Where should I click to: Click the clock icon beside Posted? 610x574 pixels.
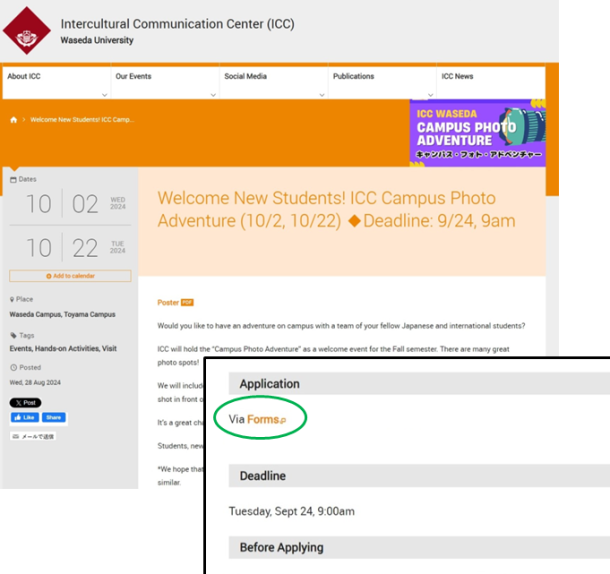13,367
